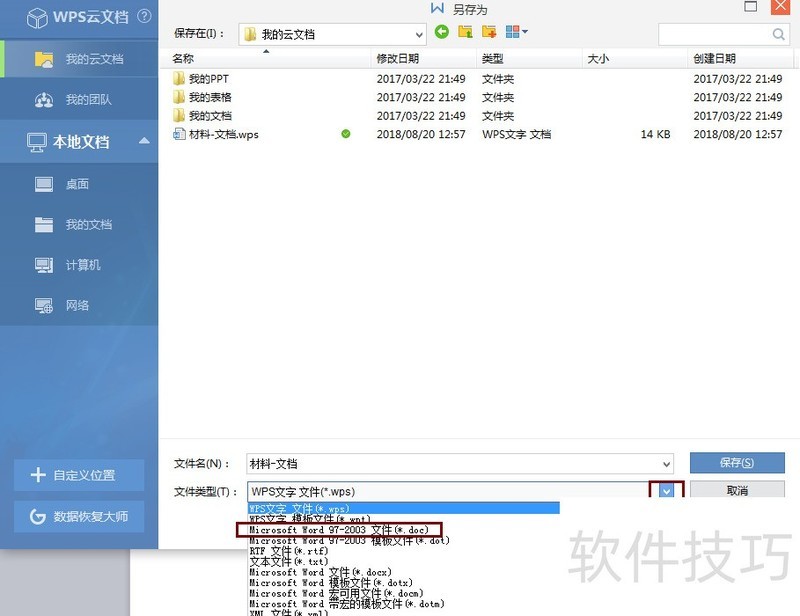
Task: Open the view mode menu icon
Action: click(x=516, y=32)
